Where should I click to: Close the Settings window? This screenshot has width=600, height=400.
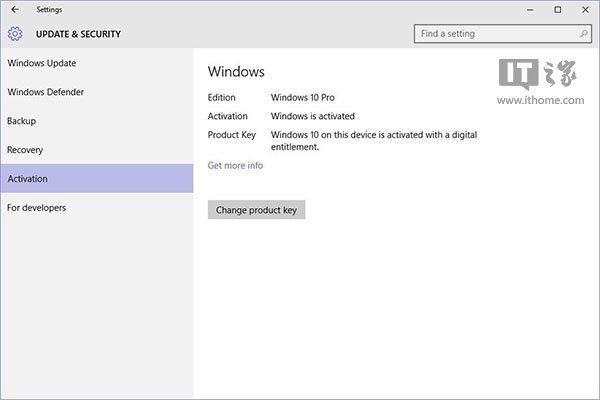pyautogui.click(x=585, y=10)
